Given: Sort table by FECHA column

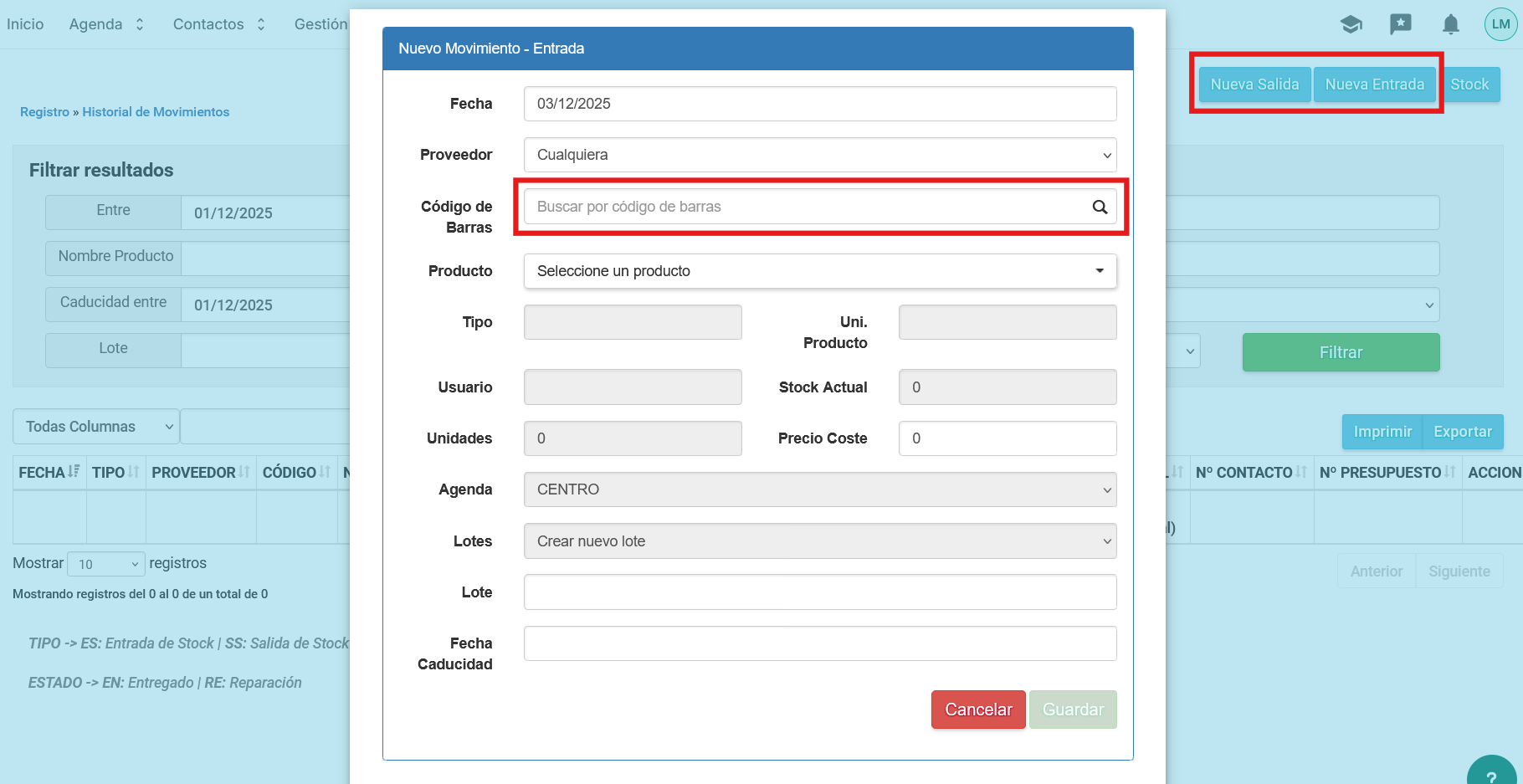Looking at the screenshot, I should point(49,473).
